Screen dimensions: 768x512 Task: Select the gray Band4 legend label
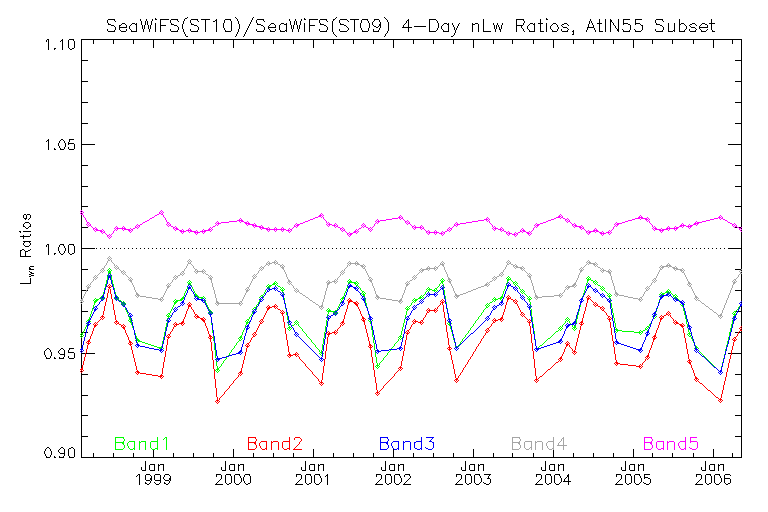(x=539, y=444)
